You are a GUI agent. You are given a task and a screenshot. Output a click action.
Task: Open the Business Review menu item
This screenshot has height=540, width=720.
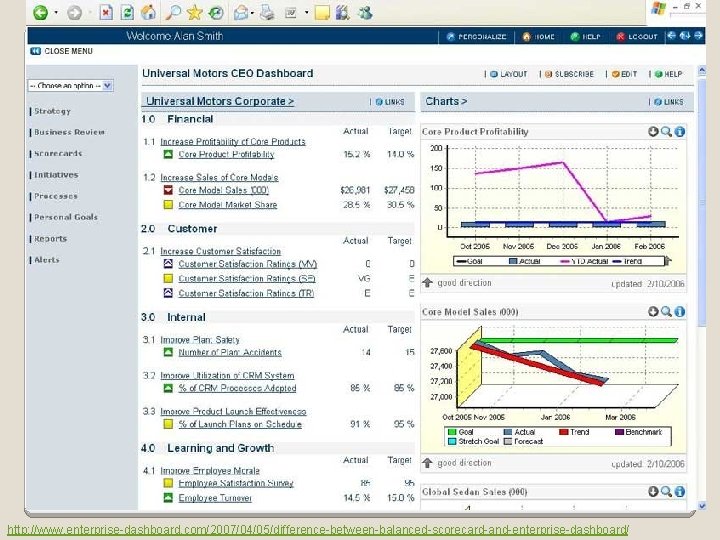[69, 132]
